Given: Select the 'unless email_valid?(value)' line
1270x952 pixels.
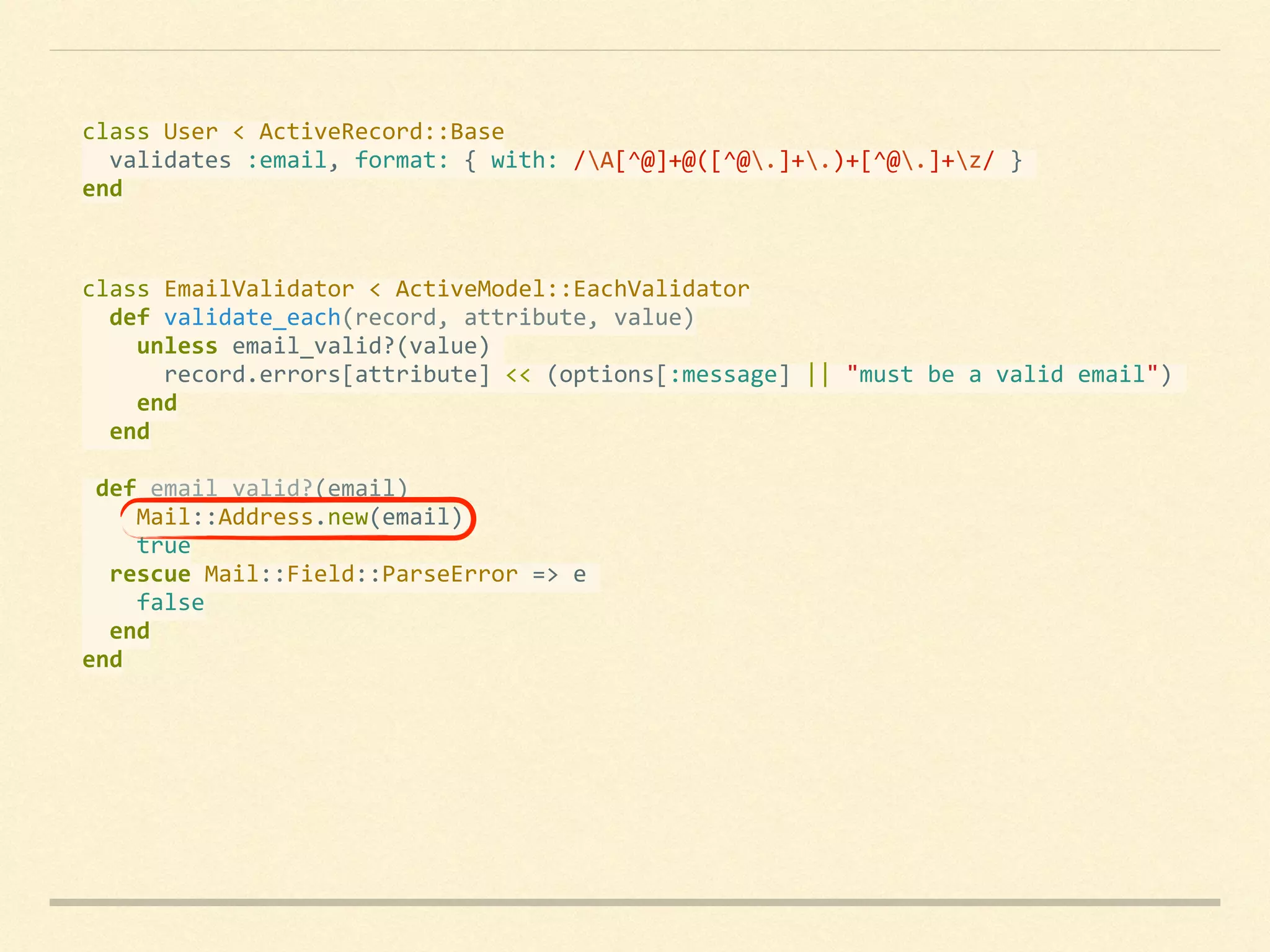Looking at the screenshot, I should point(313,346).
